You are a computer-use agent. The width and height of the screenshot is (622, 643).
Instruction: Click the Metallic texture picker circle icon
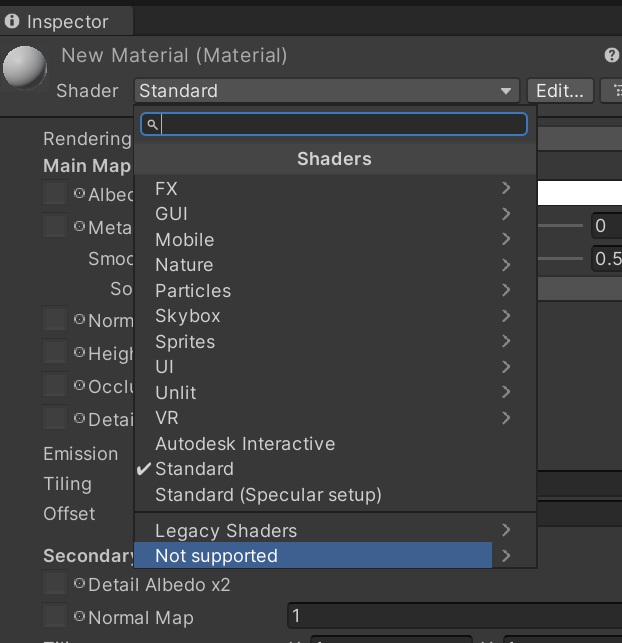(x=79, y=226)
